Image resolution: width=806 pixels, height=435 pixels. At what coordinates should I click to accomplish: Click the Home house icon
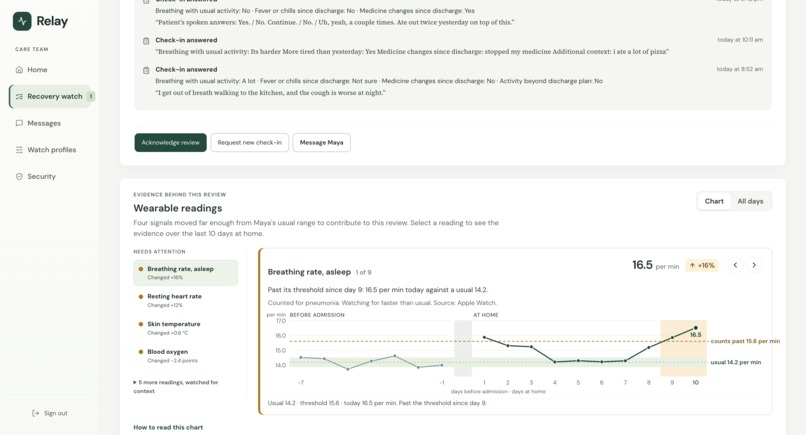coord(19,69)
